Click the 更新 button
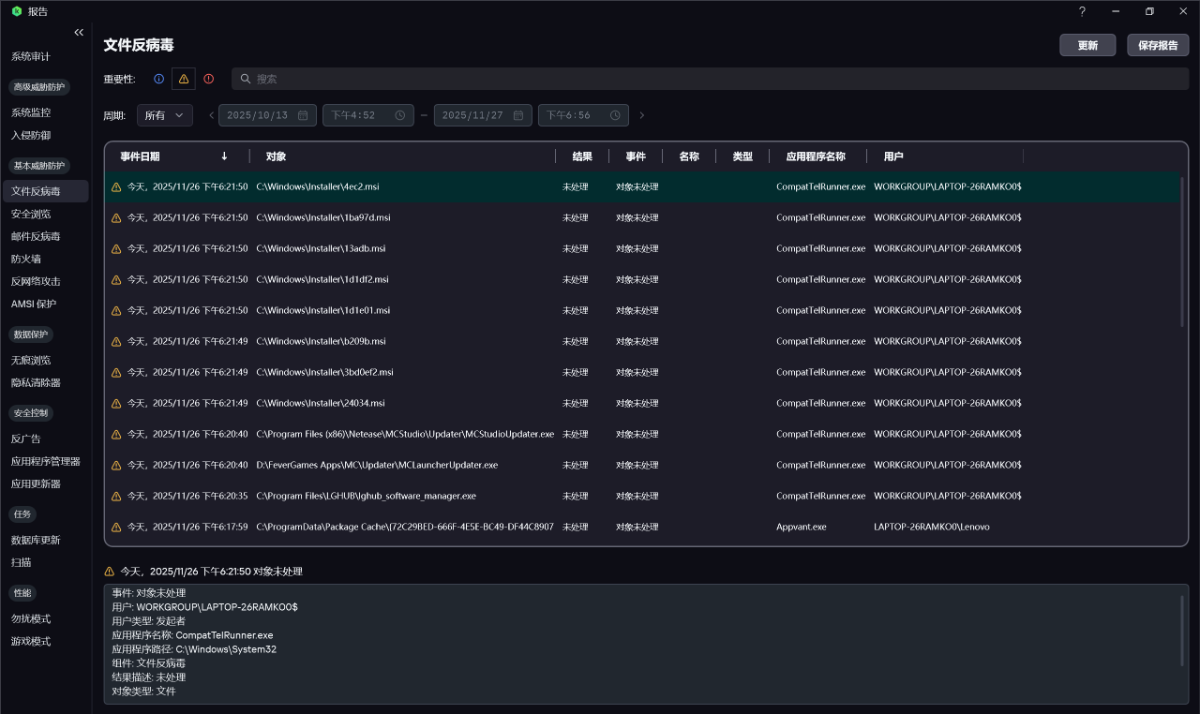The width and height of the screenshot is (1200, 714). click(1087, 46)
